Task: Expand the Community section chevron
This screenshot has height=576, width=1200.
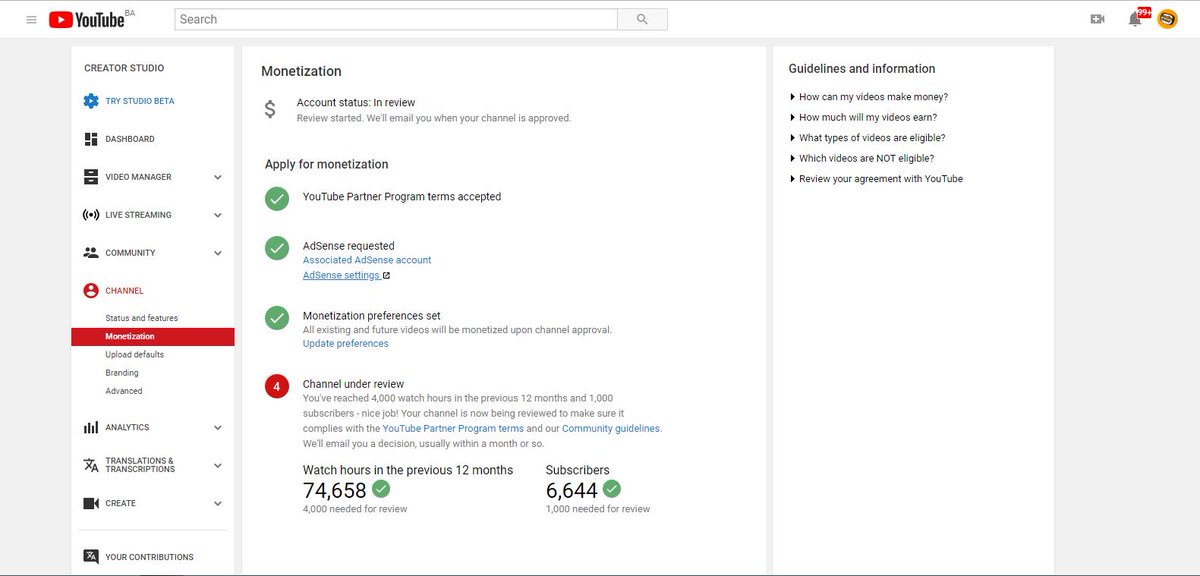Action: (x=218, y=253)
